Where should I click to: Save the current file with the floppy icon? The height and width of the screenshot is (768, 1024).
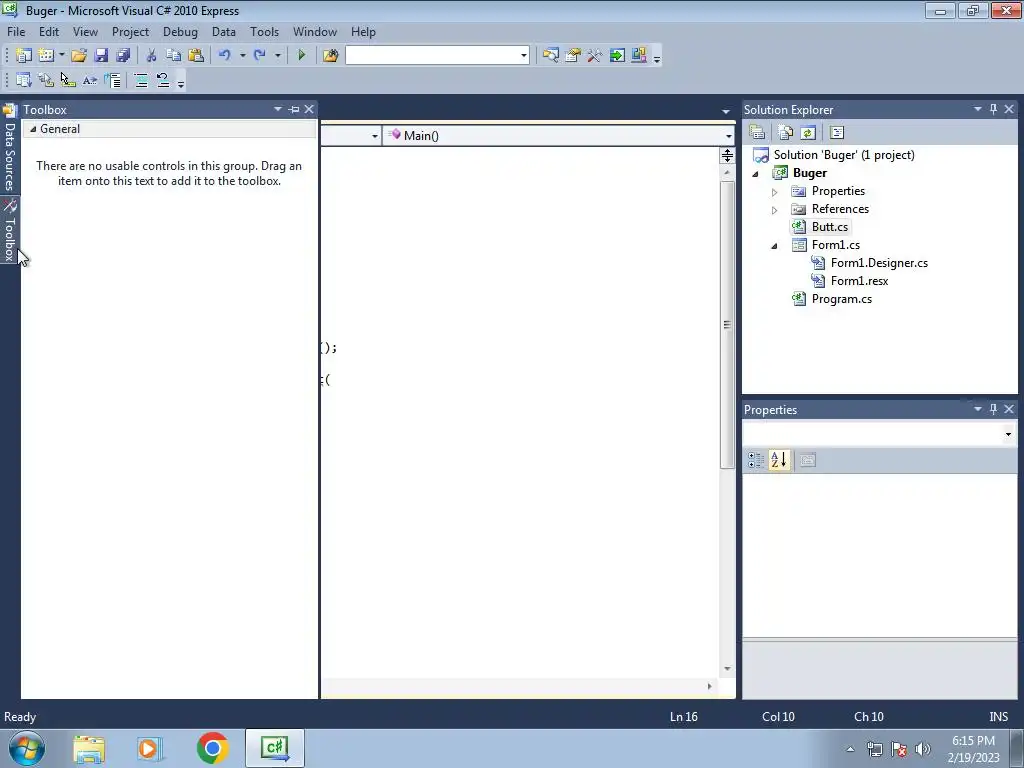click(101, 56)
